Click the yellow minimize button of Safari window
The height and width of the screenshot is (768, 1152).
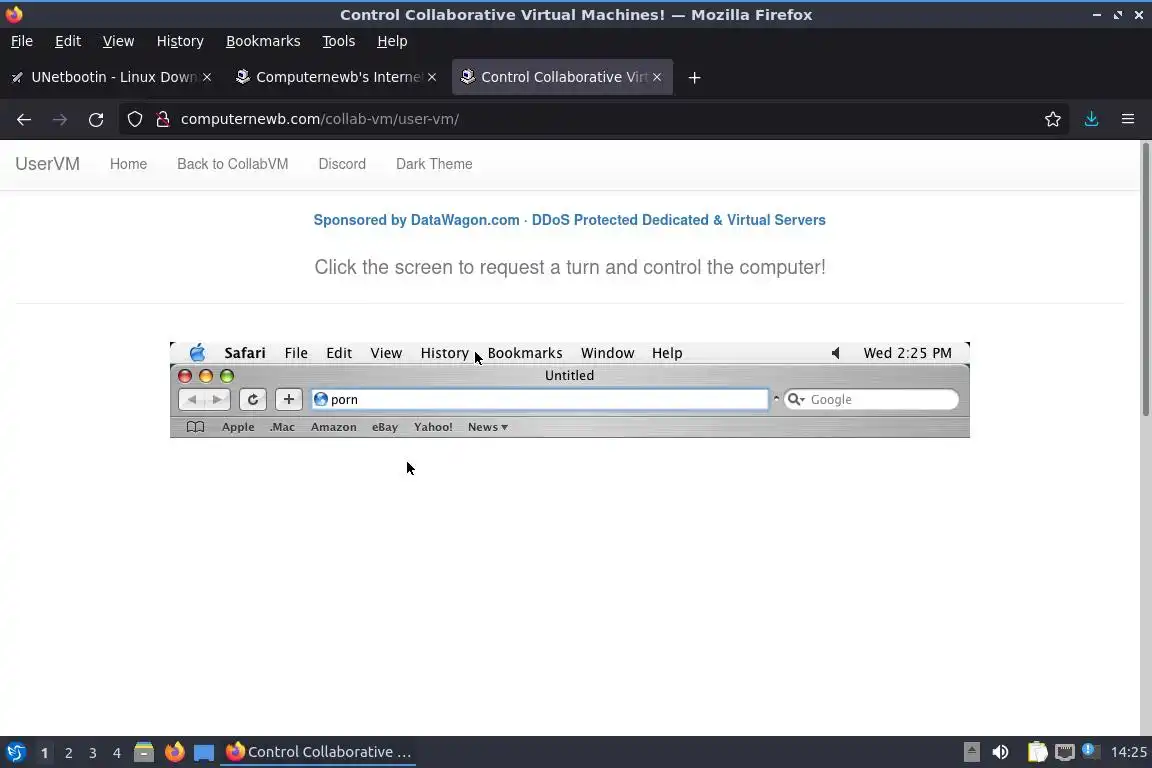206,376
